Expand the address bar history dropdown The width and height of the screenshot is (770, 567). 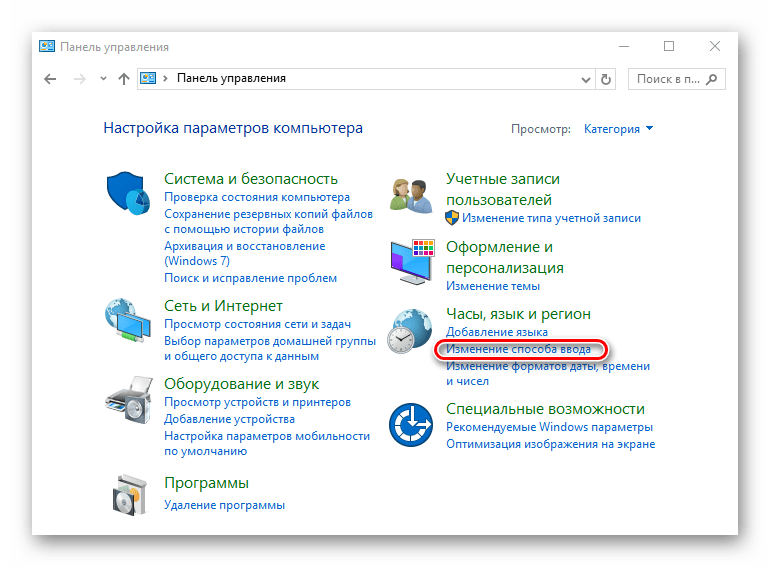click(585, 79)
